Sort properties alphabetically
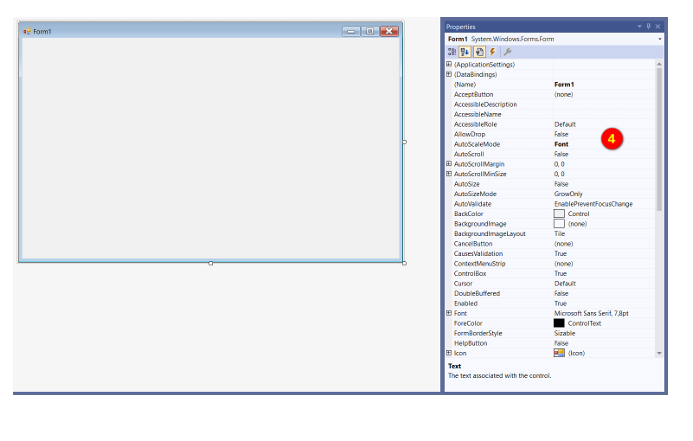Screen dimensions: 693x441 click(x=466, y=51)
